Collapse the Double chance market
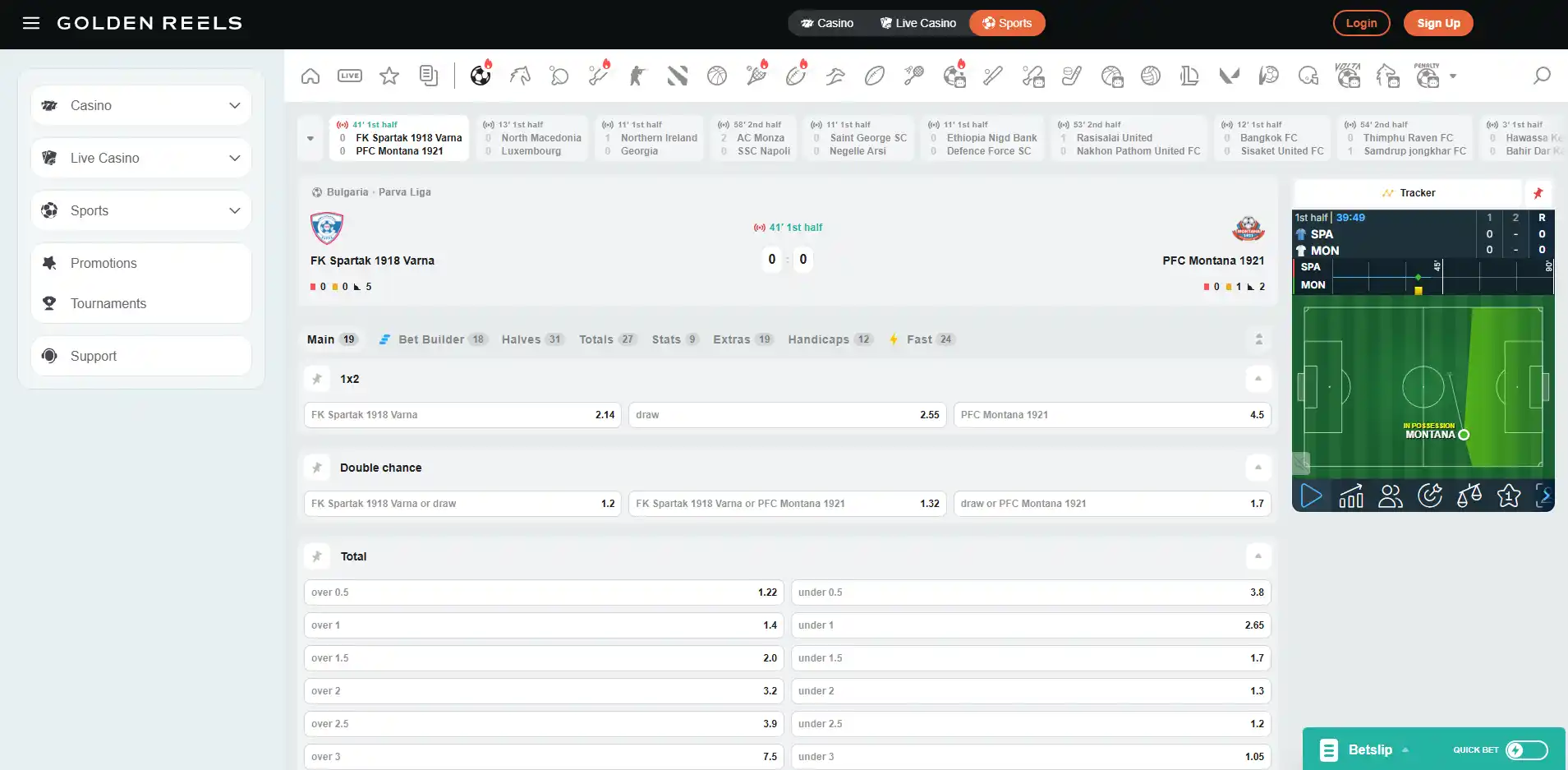1568x770 pixels. [1258, 468]
